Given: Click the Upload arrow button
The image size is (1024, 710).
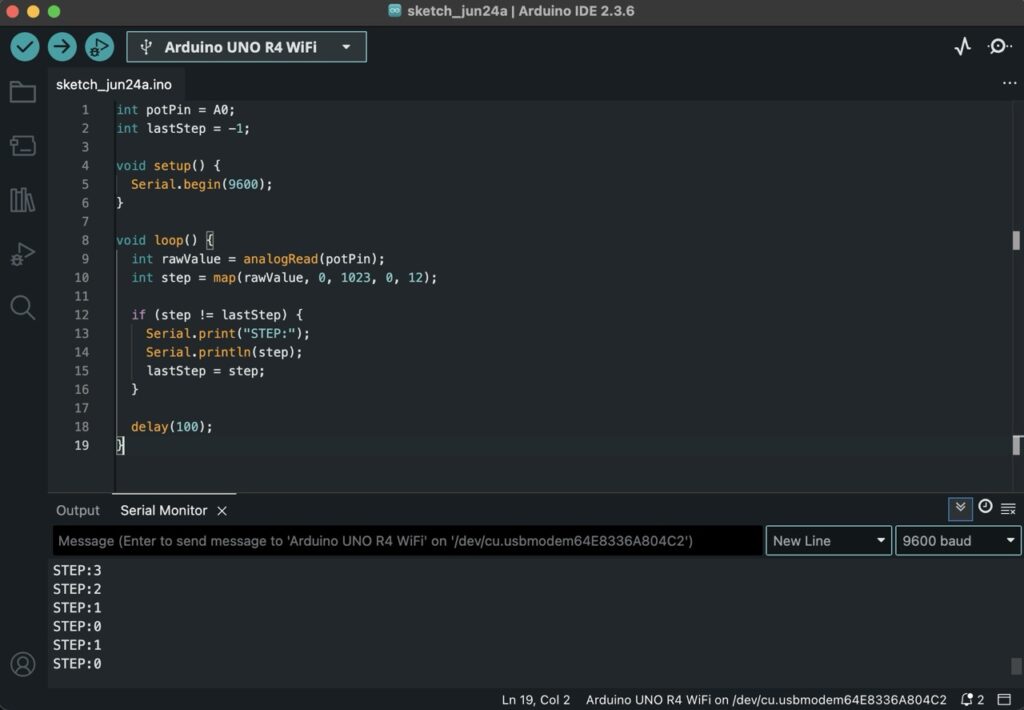Looking at the screenshot, I should (x=62, y=47).
